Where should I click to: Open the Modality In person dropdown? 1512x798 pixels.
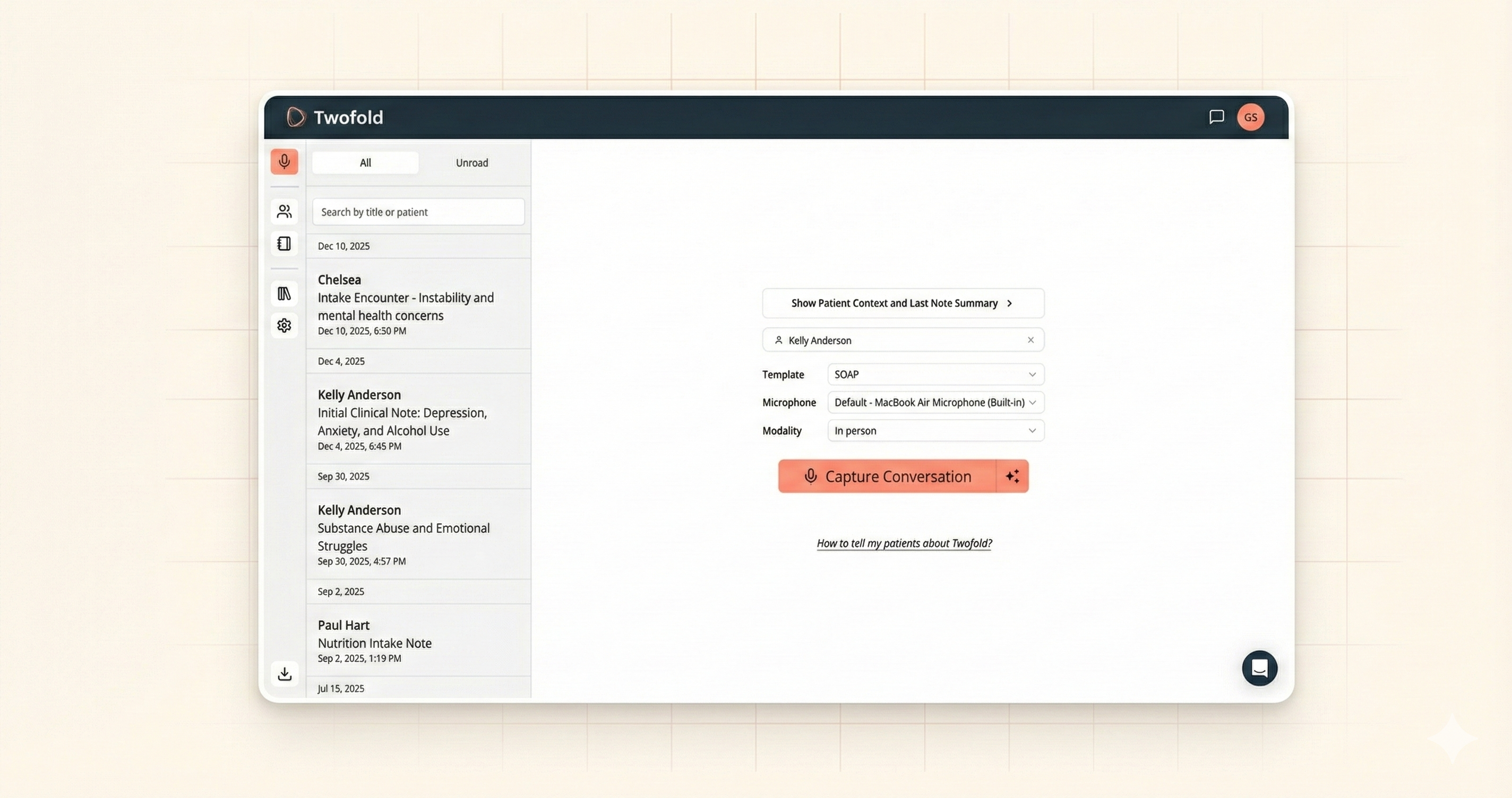tap(935, 431)
